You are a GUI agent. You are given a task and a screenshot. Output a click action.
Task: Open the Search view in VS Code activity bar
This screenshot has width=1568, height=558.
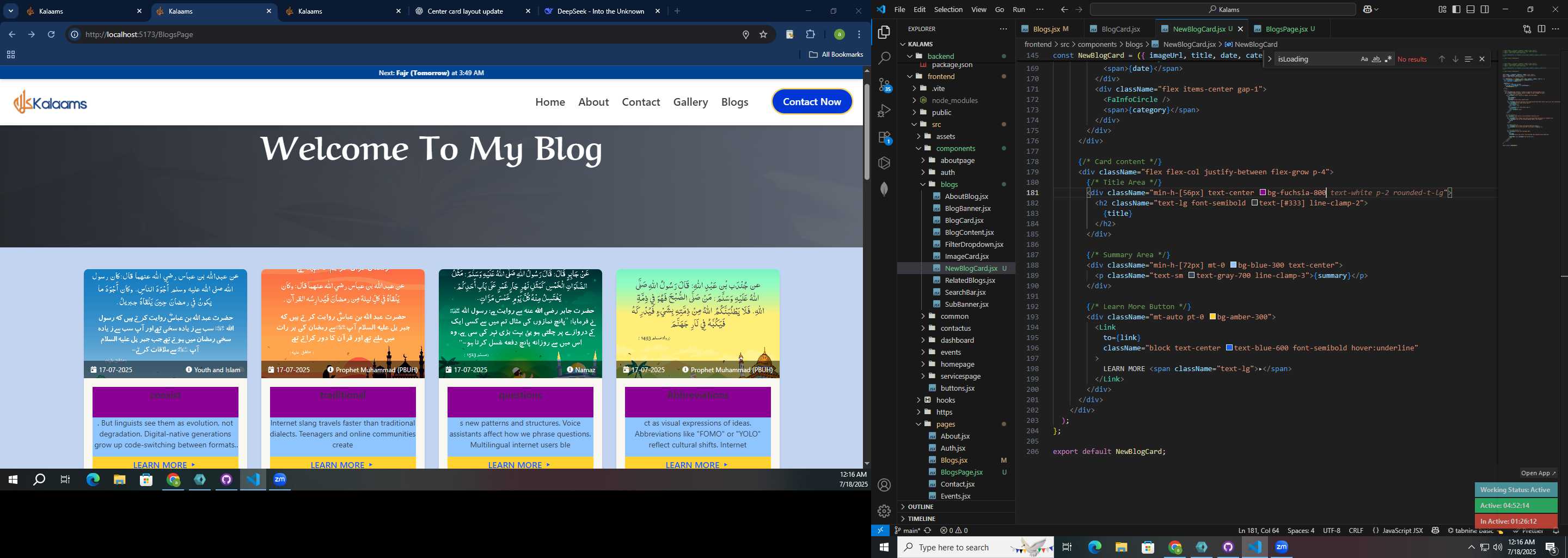[x=884, y=58]
